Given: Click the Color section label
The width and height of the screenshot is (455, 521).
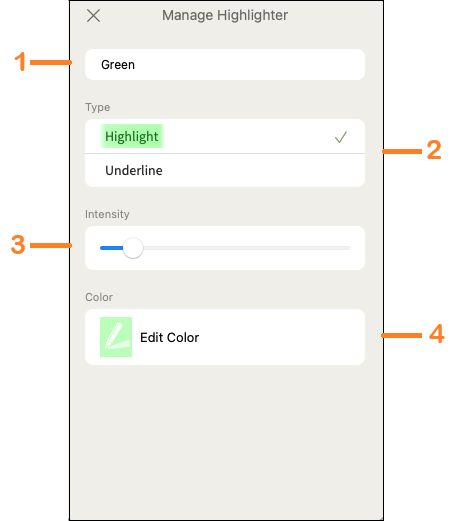Looking at the screenshot, I should [99, 297].
